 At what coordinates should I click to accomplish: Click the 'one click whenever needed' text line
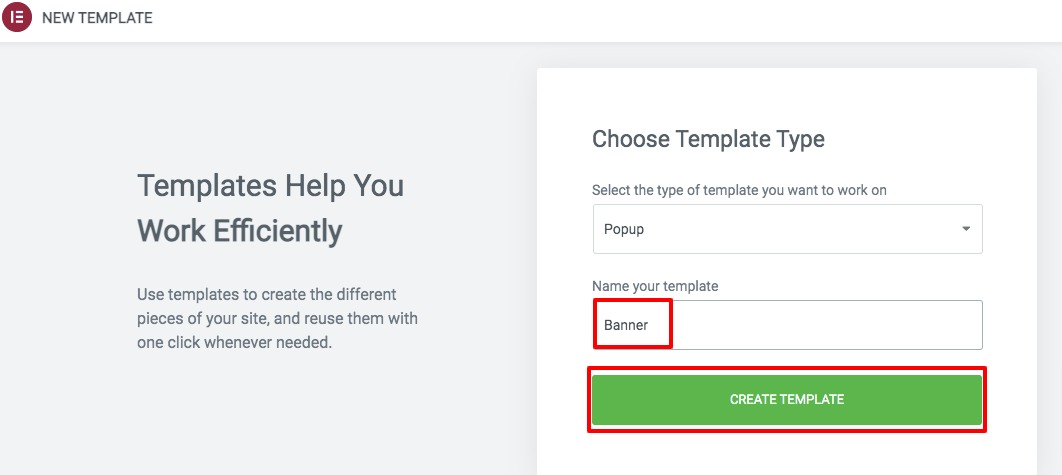coord(234,342)
